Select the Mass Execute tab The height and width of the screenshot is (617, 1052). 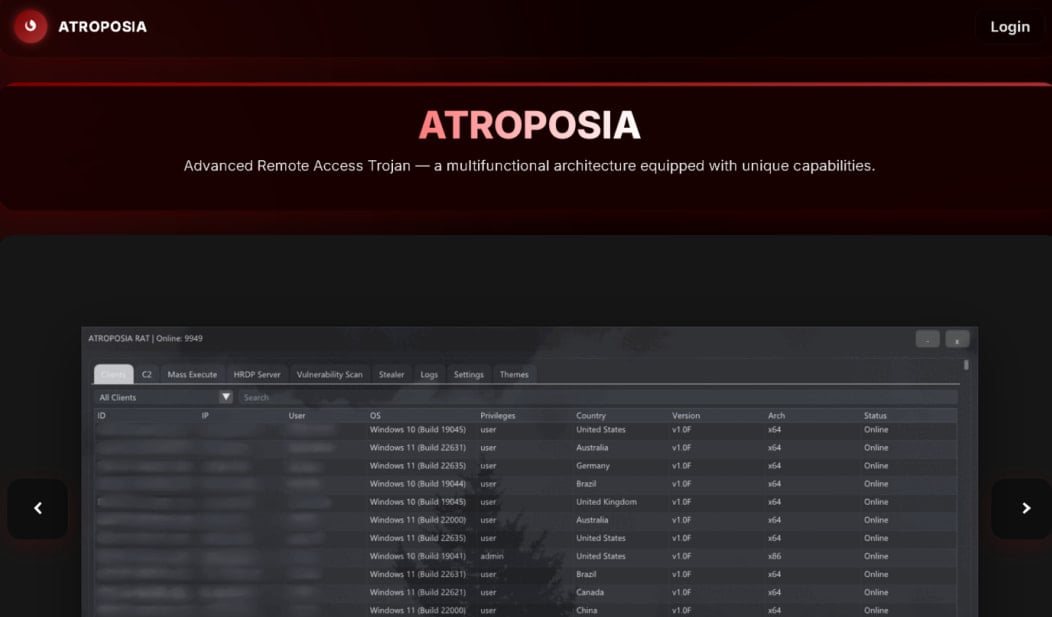192,374
